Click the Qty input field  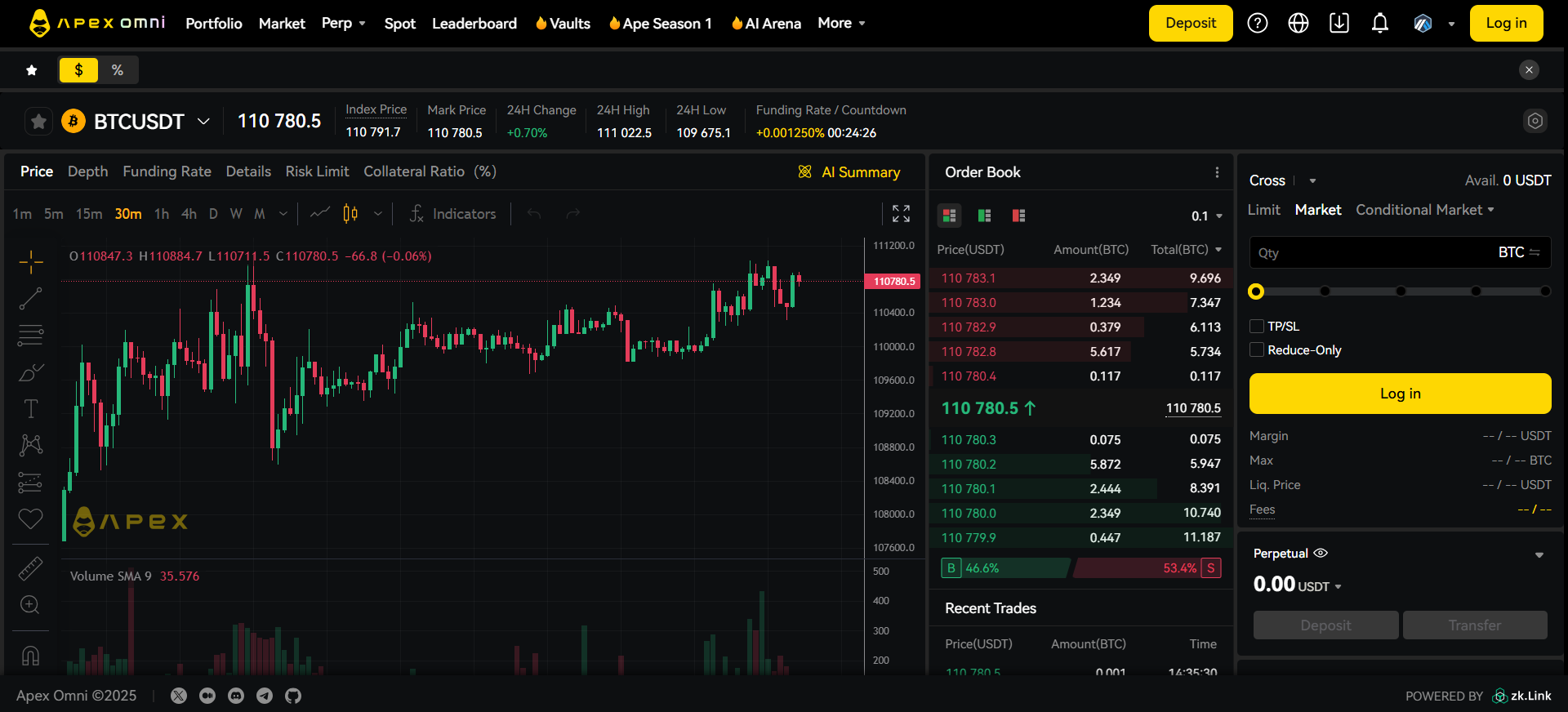tap(1400, 252)
